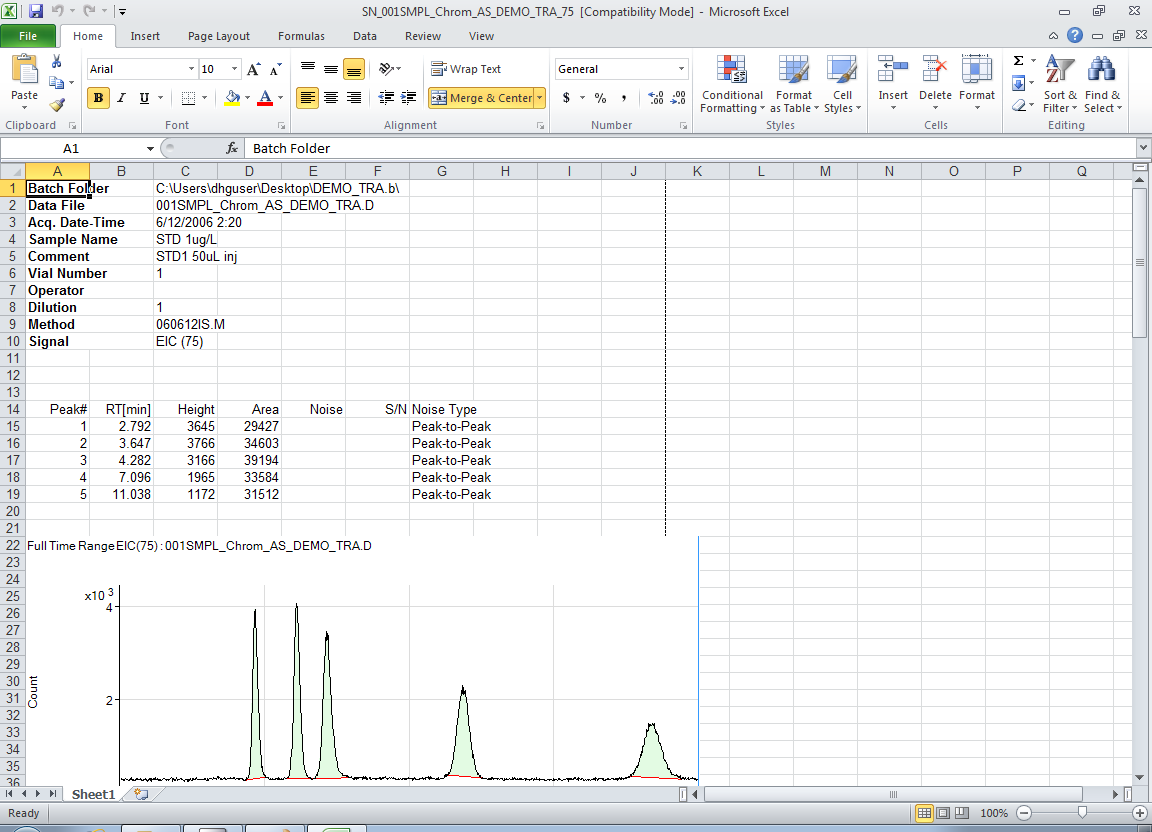Viewport: 1152px width, 832px height.
Task: Set Align Text Right
Action: click(x=354, y=98)
